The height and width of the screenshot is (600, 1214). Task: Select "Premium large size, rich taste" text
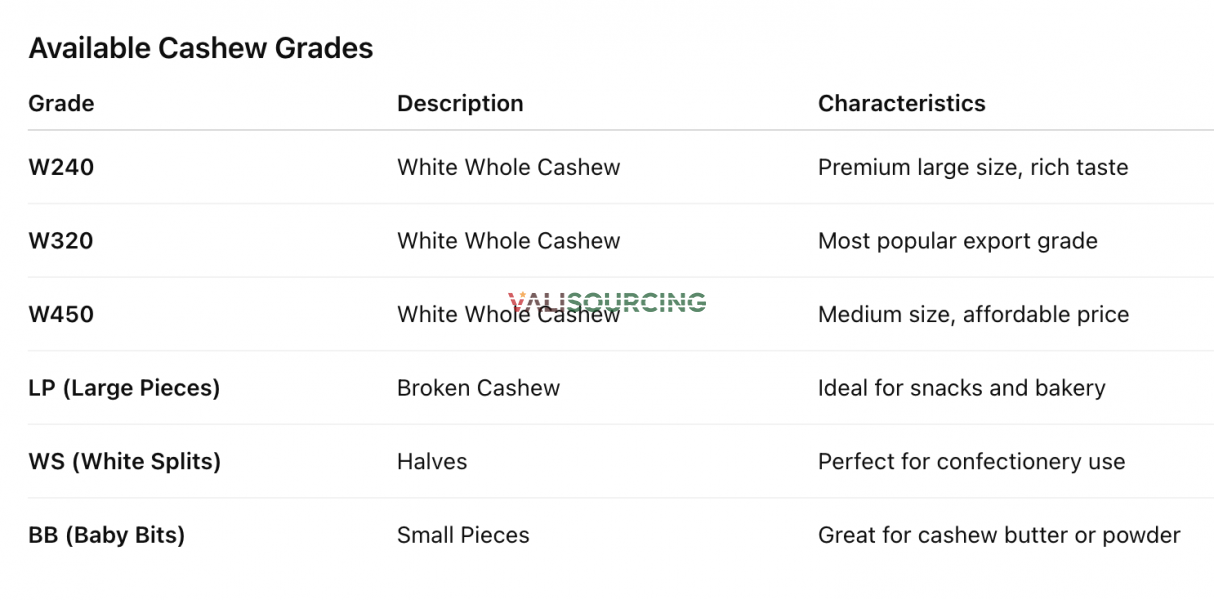[972, 167]
